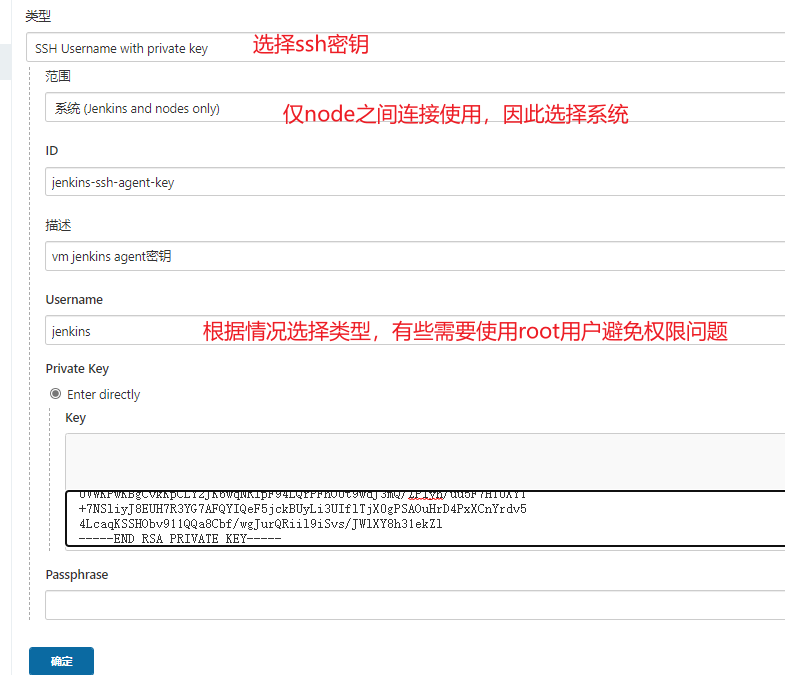The image size is (785, 675).
Task: Click the 描述 field with vm jenkins agent密钥
Action: point(415,256)
